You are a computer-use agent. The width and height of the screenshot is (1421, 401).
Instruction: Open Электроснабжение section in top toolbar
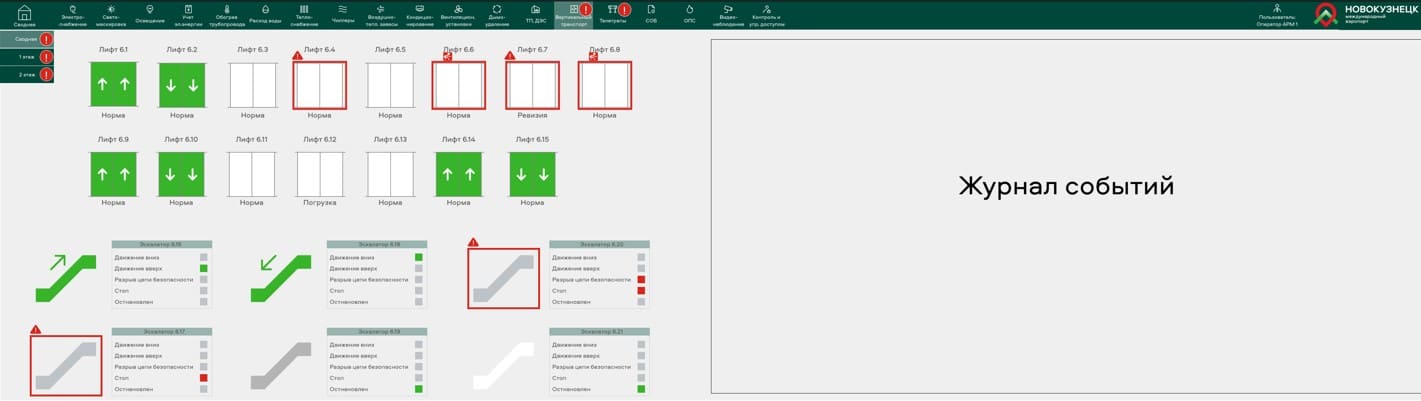tap(73, 14)
